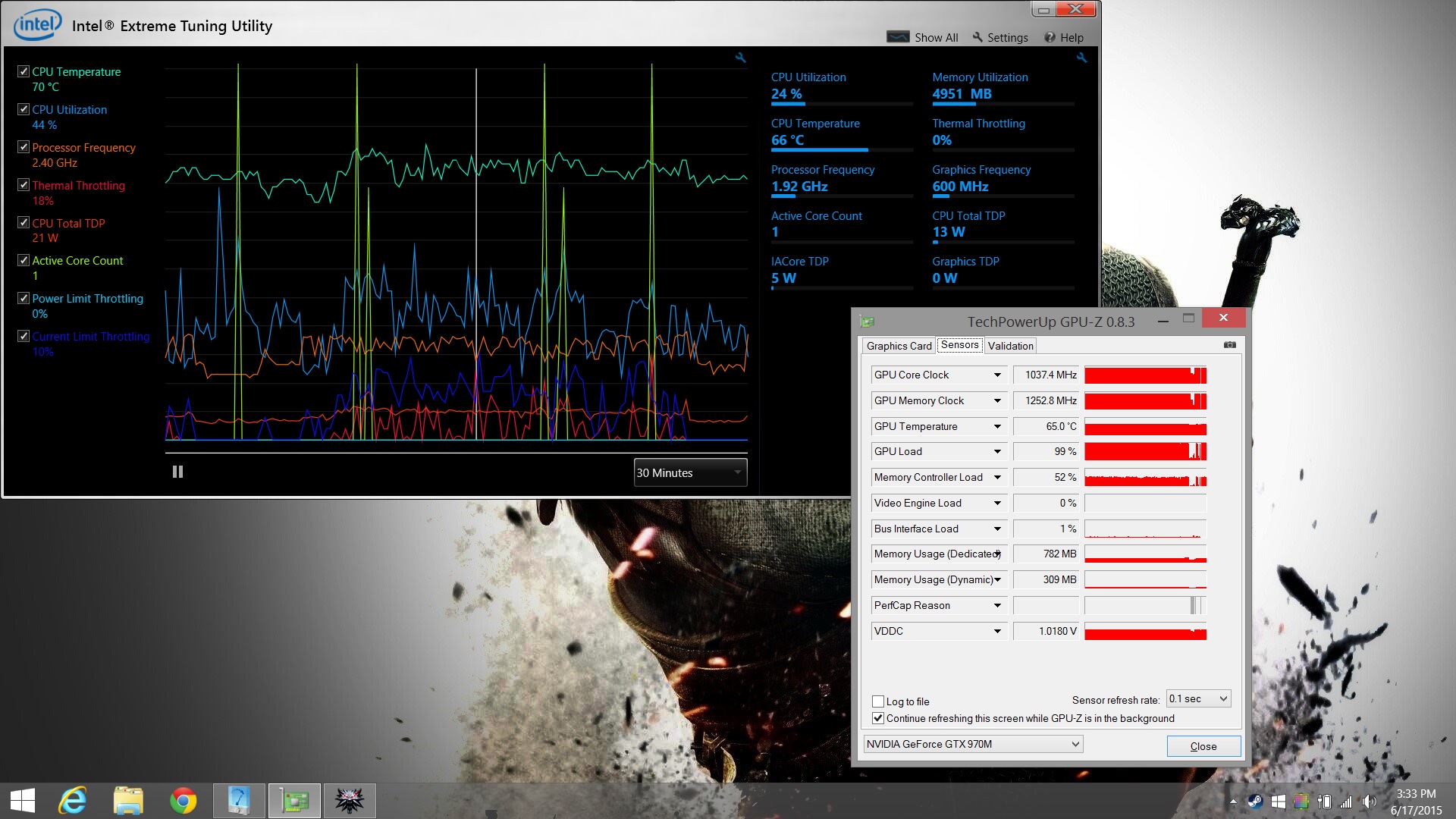The height and width of the screenshot is (819, 1456).
Task: Uncheck CPU Utilization graph checkbox
Action: point(24,109)
